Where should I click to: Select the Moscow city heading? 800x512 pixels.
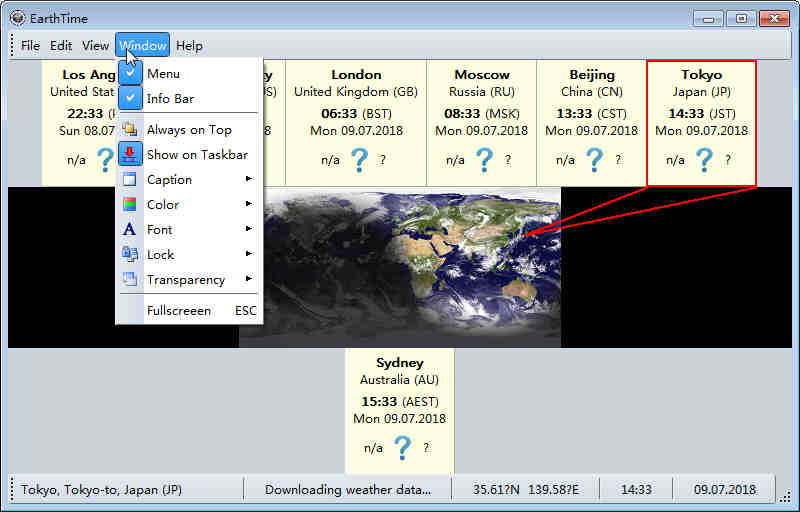click(482, 74)
